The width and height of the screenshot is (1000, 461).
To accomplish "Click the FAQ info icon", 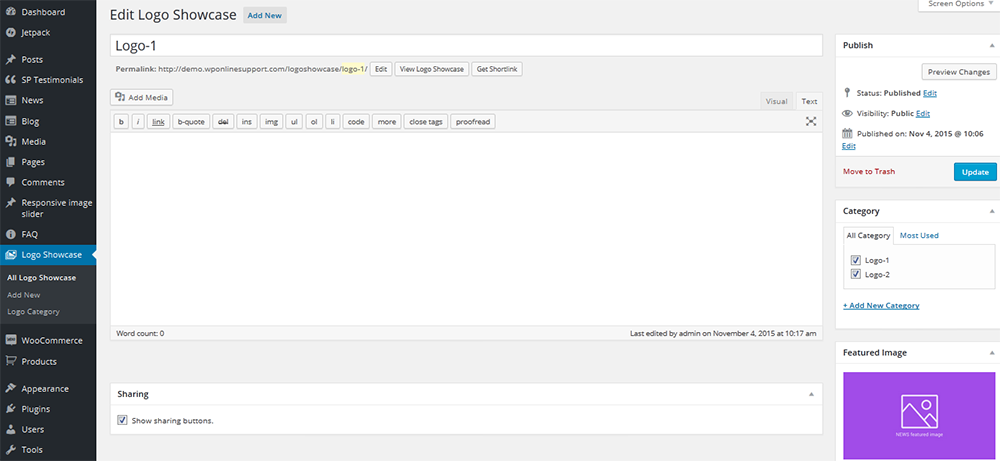I will [10, 234].
